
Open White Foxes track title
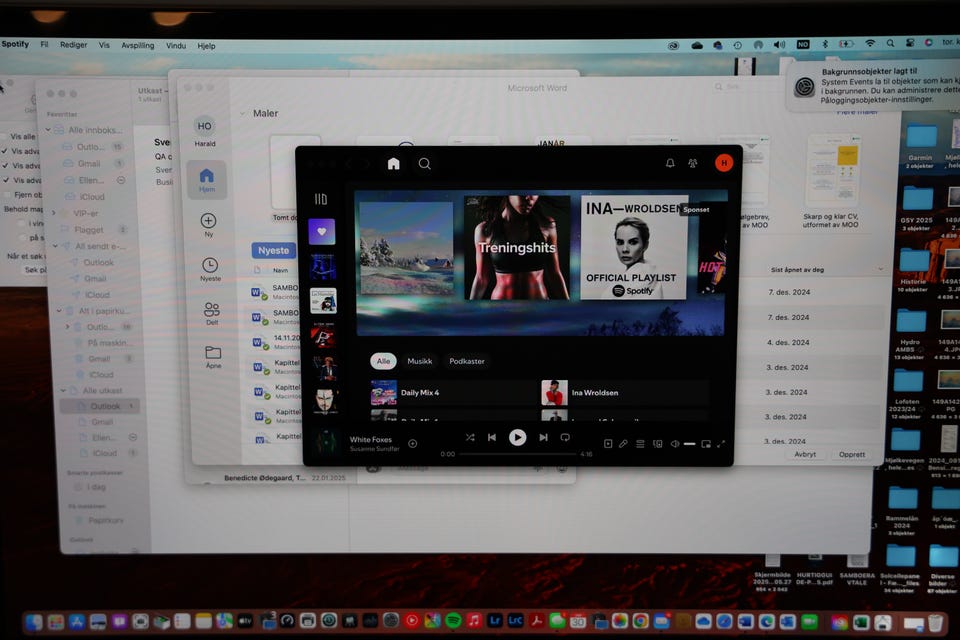(370, 439)
